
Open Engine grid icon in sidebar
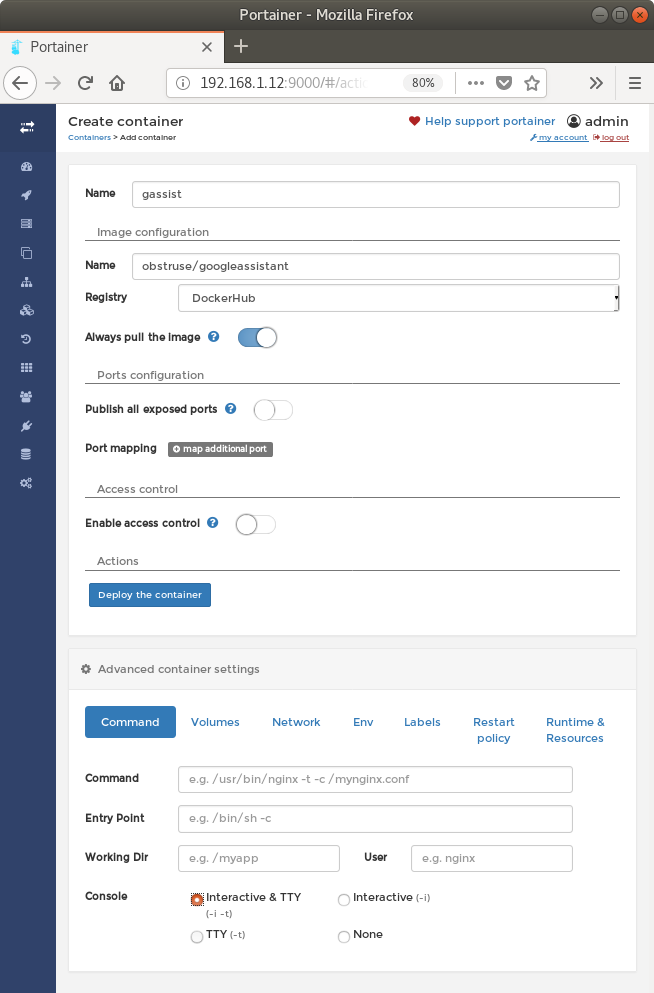point(27,367)
